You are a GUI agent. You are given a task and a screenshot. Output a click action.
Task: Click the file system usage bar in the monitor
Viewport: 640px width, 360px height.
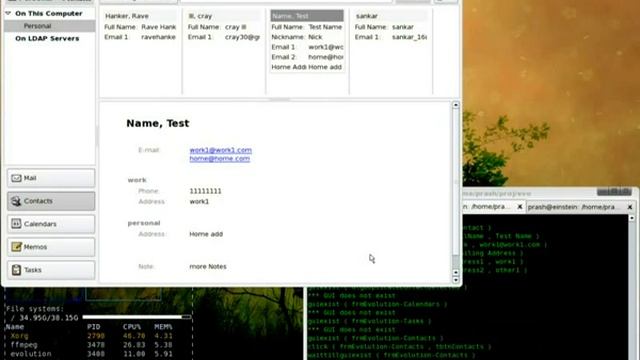(x=137, y=317)
